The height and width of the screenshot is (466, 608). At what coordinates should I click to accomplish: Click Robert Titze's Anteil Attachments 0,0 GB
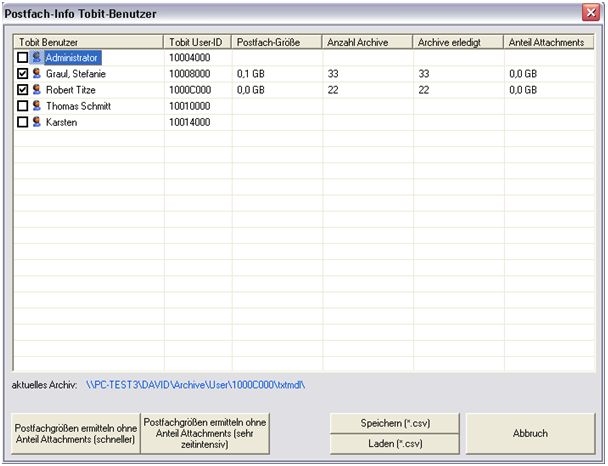click(x=523, y=90)
